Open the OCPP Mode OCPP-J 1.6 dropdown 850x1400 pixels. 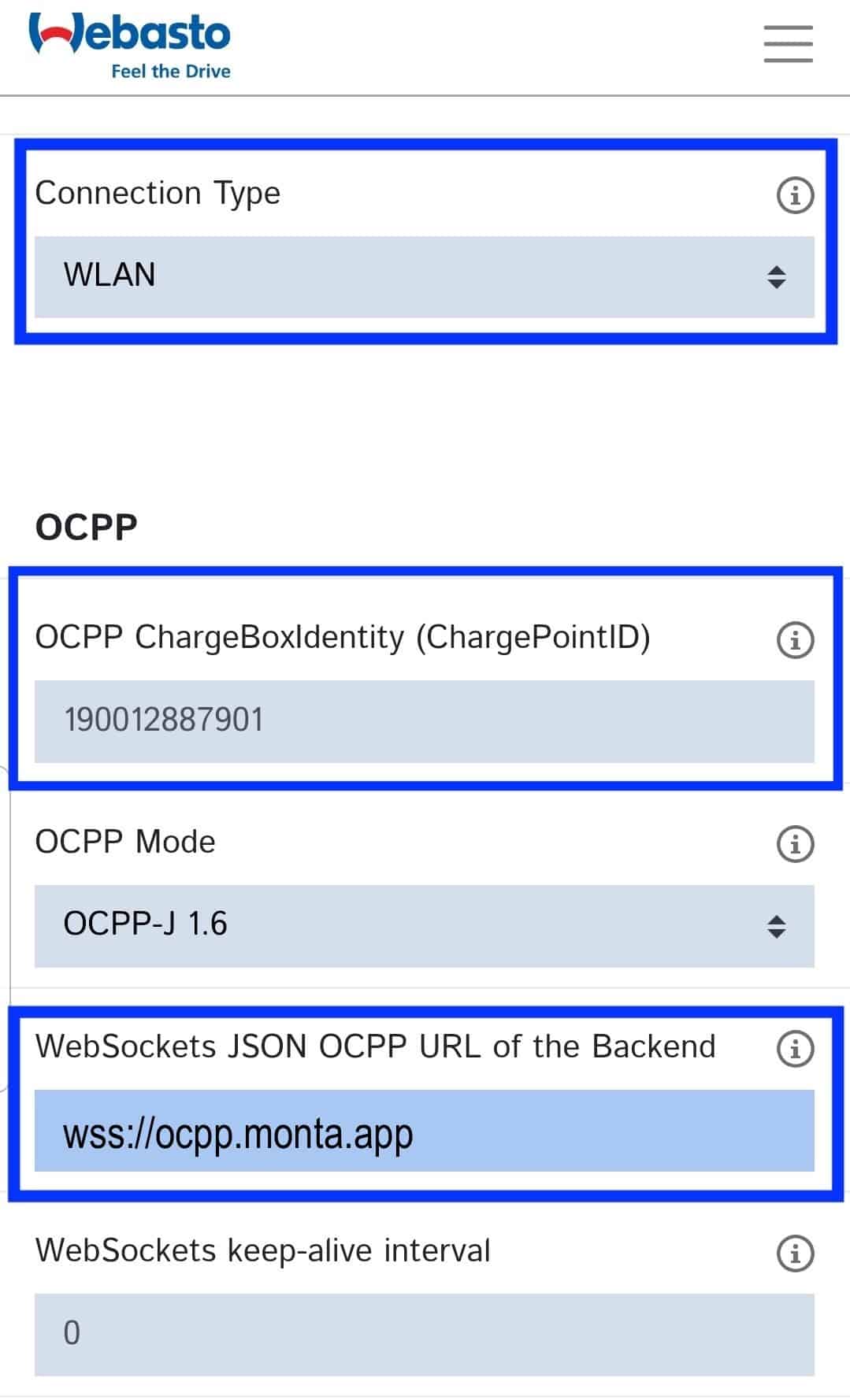(424, 925)
